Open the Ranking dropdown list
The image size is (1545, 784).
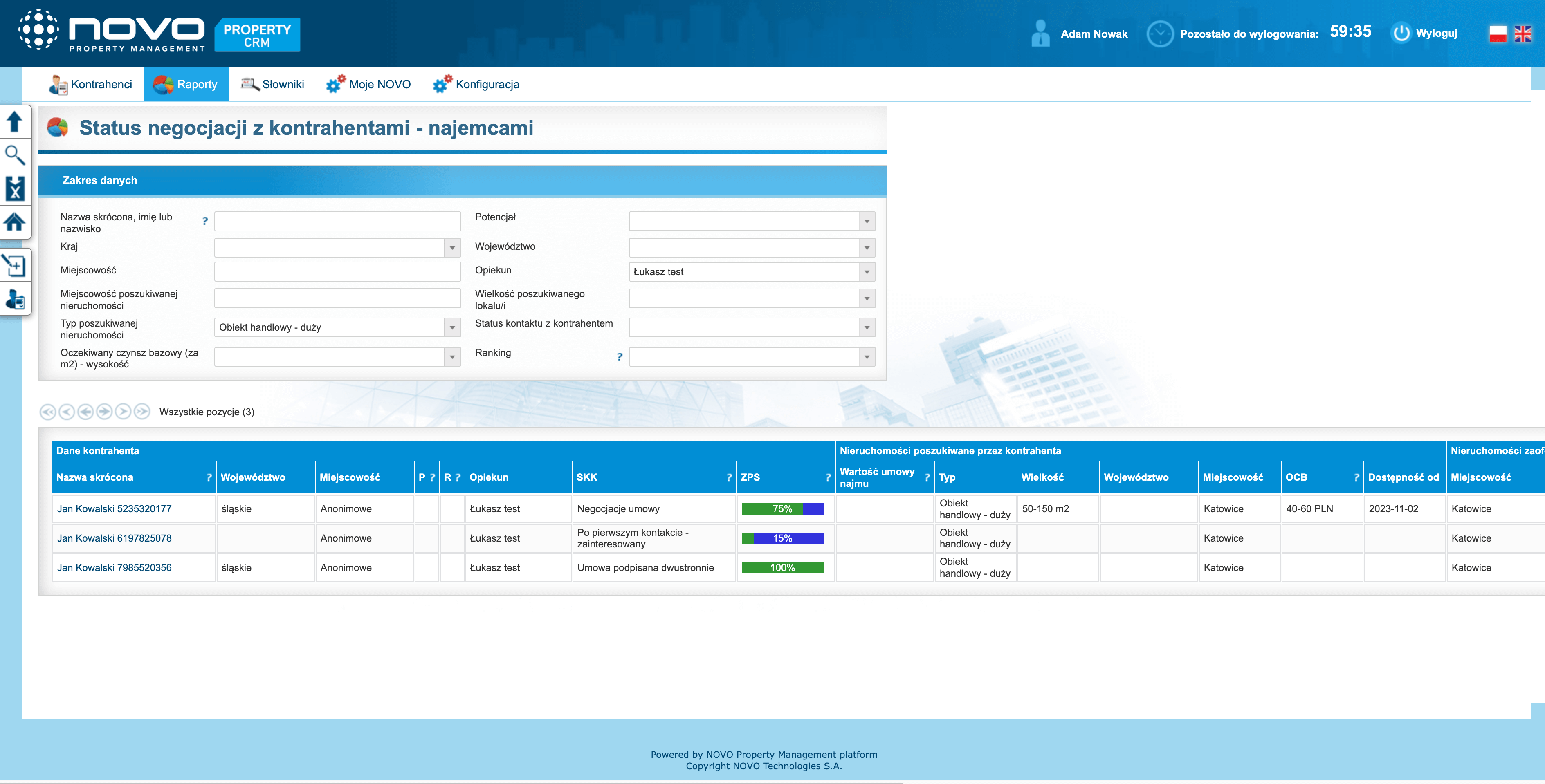(x=867, y=357)
